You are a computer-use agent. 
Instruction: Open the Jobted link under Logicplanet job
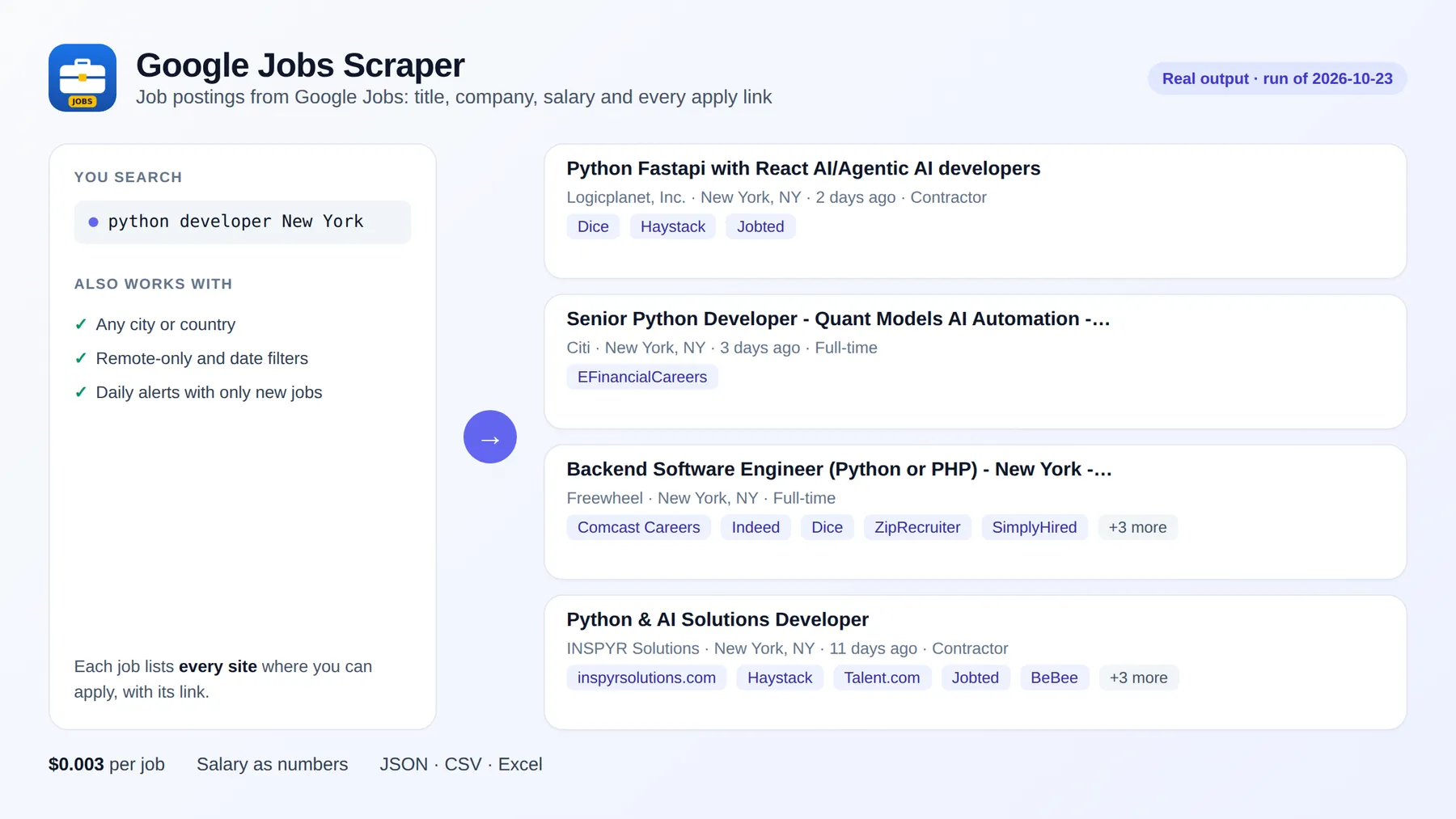760,226
